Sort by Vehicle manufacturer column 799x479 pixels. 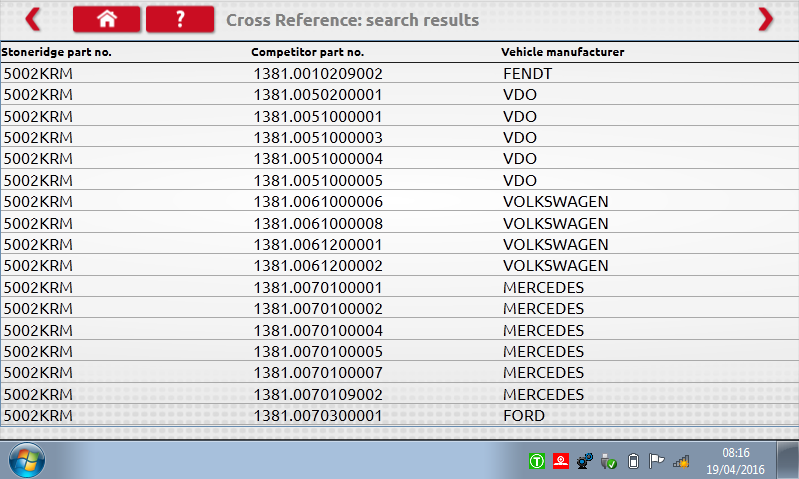[x=563, y=52]
